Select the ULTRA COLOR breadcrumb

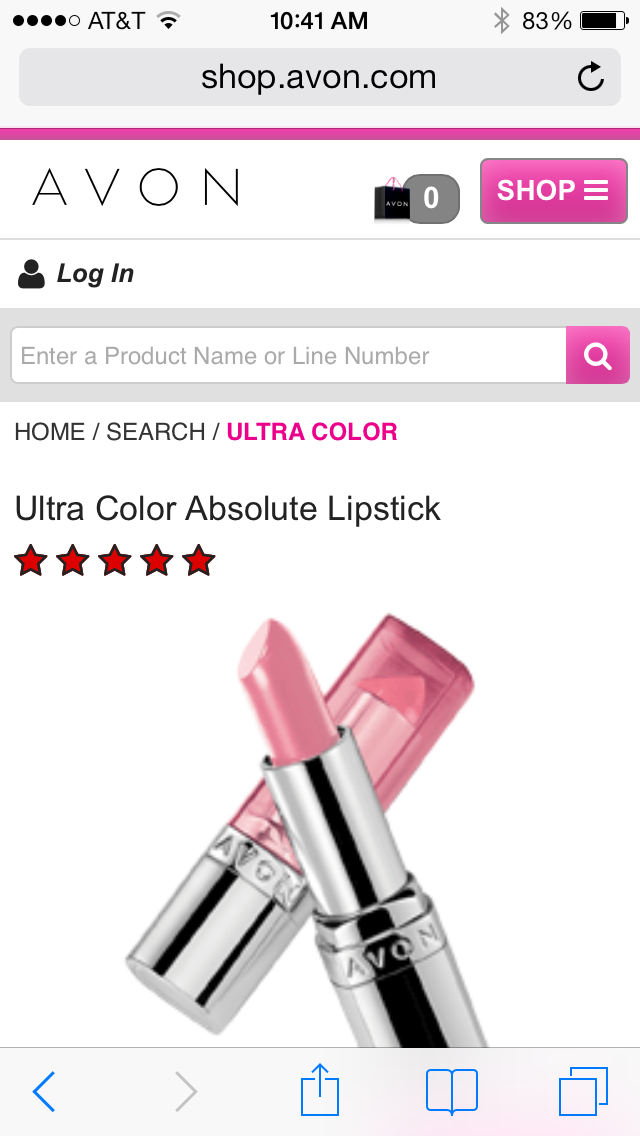click(x=312, y=432)
